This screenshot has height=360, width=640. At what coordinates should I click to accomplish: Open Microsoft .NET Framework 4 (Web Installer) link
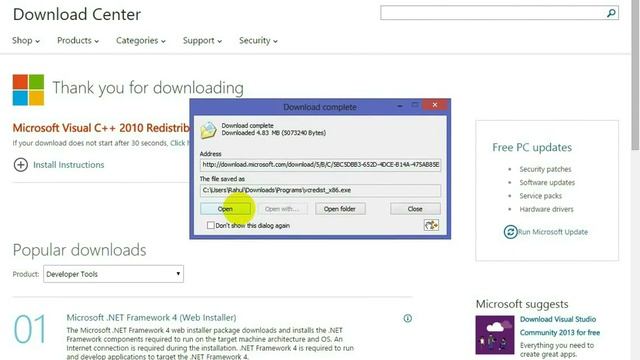[x=151, y=318]
